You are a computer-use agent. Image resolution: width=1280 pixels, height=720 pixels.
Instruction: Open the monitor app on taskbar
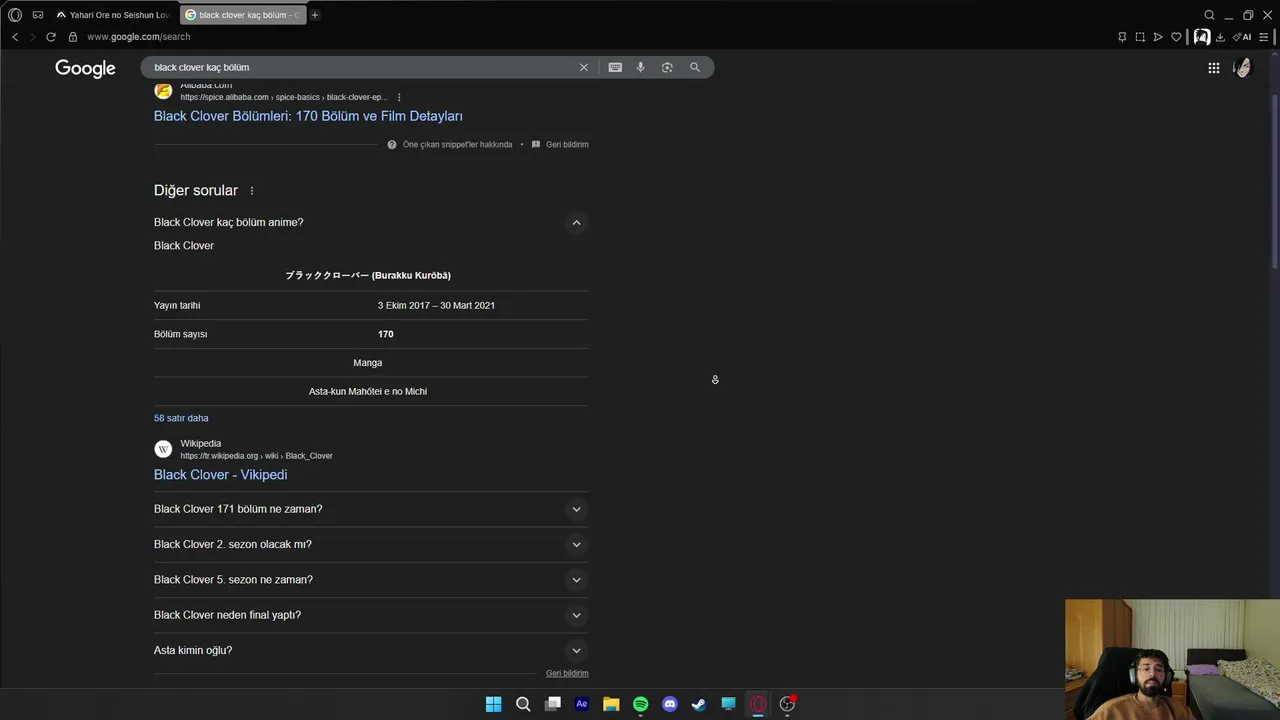click(x=728, y=704)
